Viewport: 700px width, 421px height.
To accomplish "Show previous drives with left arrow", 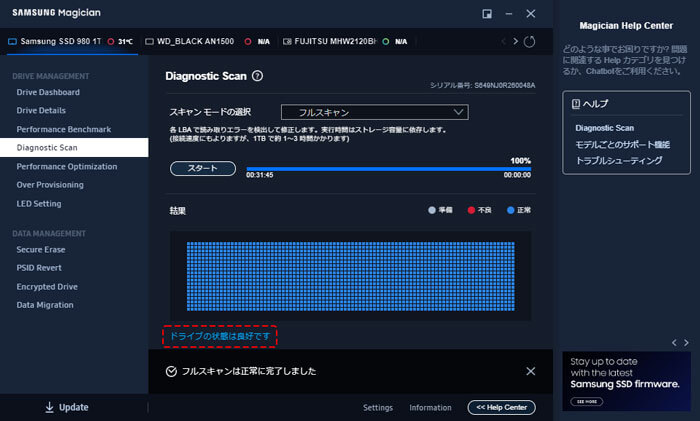I will (503, 41).
